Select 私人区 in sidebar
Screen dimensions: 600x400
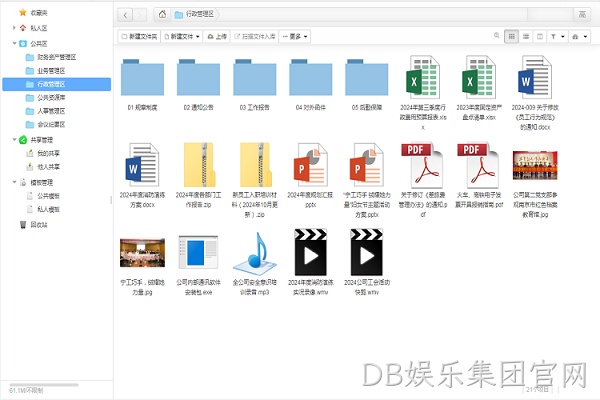[x=34, y=28]
